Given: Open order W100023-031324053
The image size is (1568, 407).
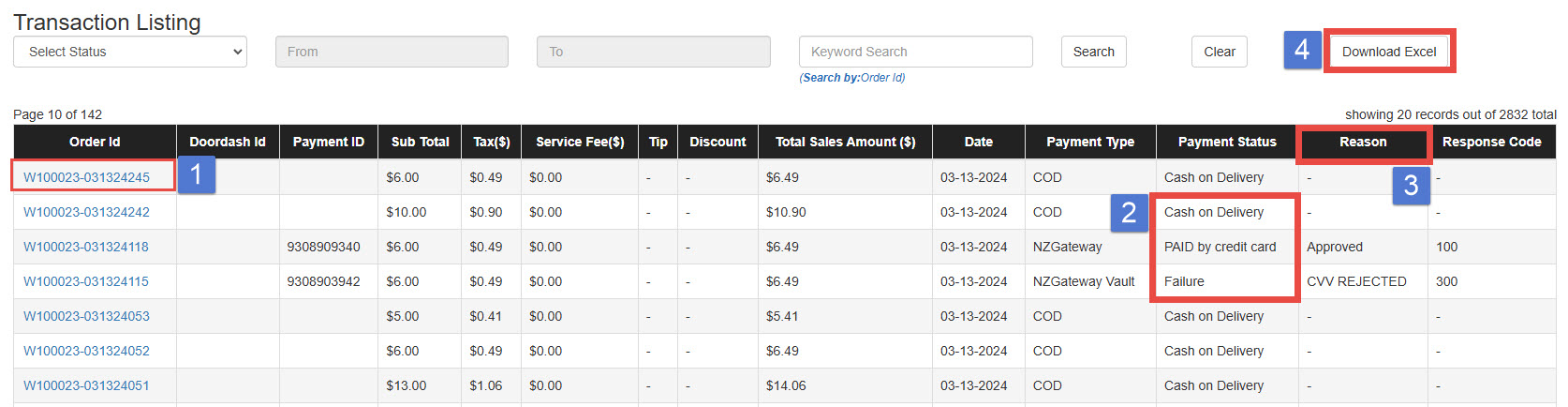Looking at the screenshot, I should pyautogui.click(x=86, y=316).
